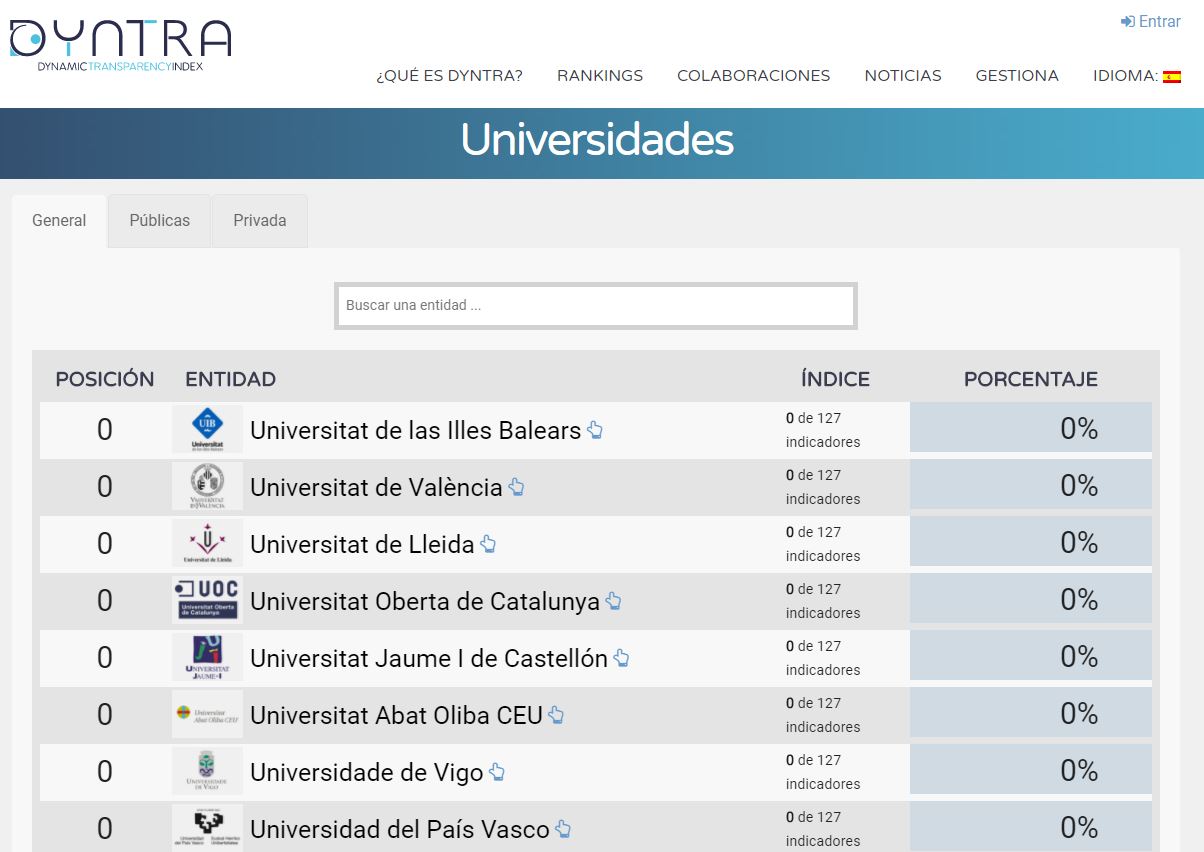Click the hand icon beside Universitat de Lleida

coord(488,545)
